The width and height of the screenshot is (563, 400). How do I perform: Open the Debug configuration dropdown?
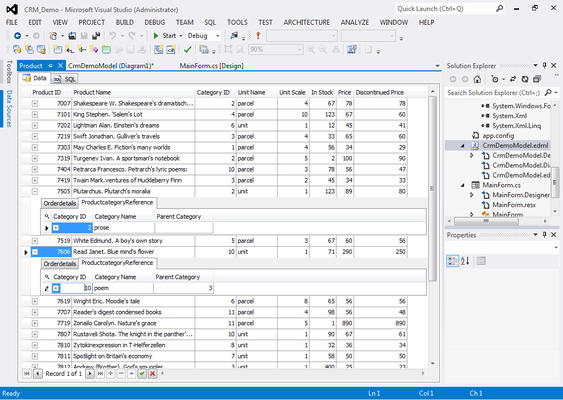(x=218, y=36)
